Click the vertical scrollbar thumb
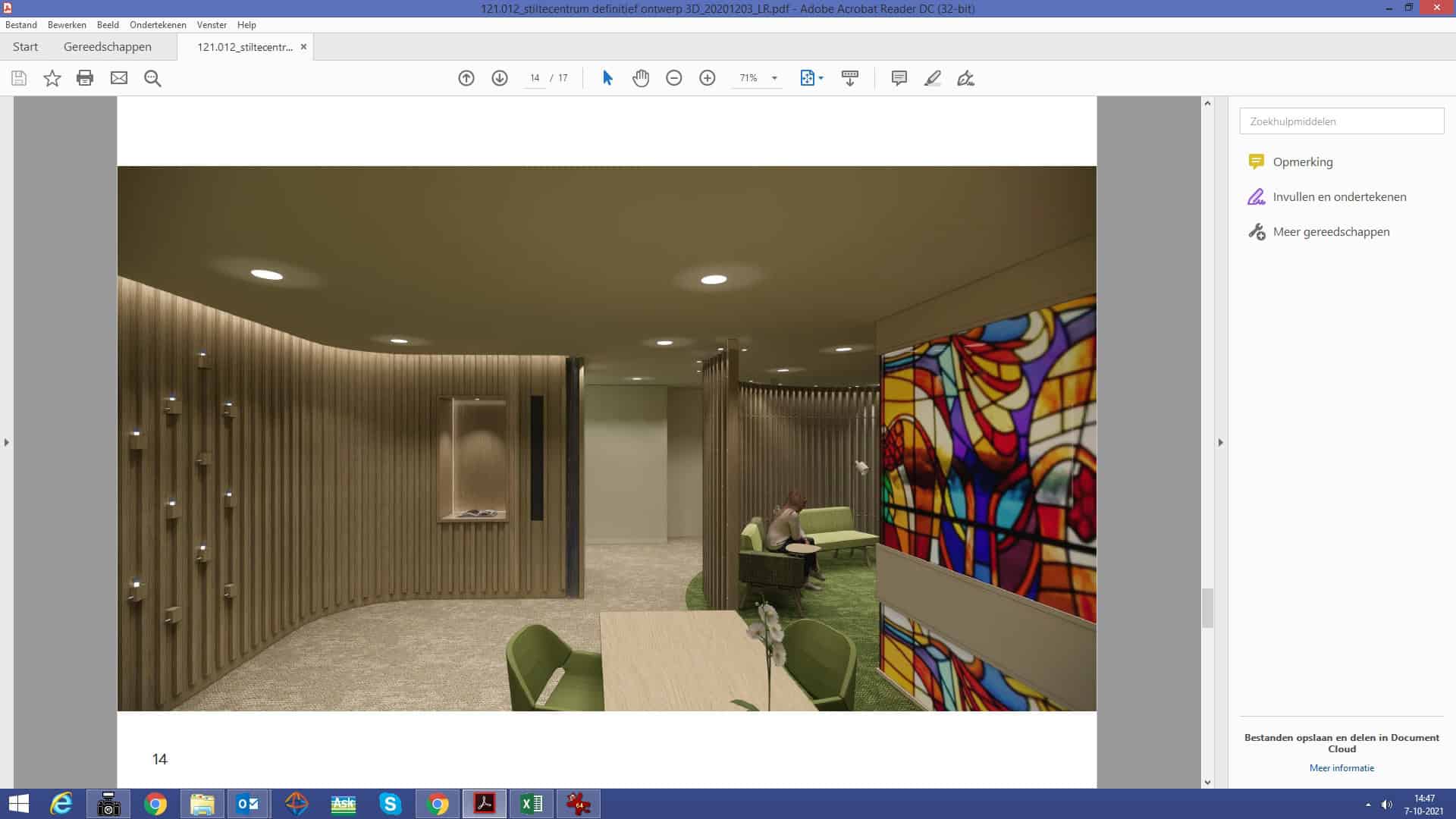Viewport: 1456px width, 819px height. pyautogui.click(x=1207, y=608)
